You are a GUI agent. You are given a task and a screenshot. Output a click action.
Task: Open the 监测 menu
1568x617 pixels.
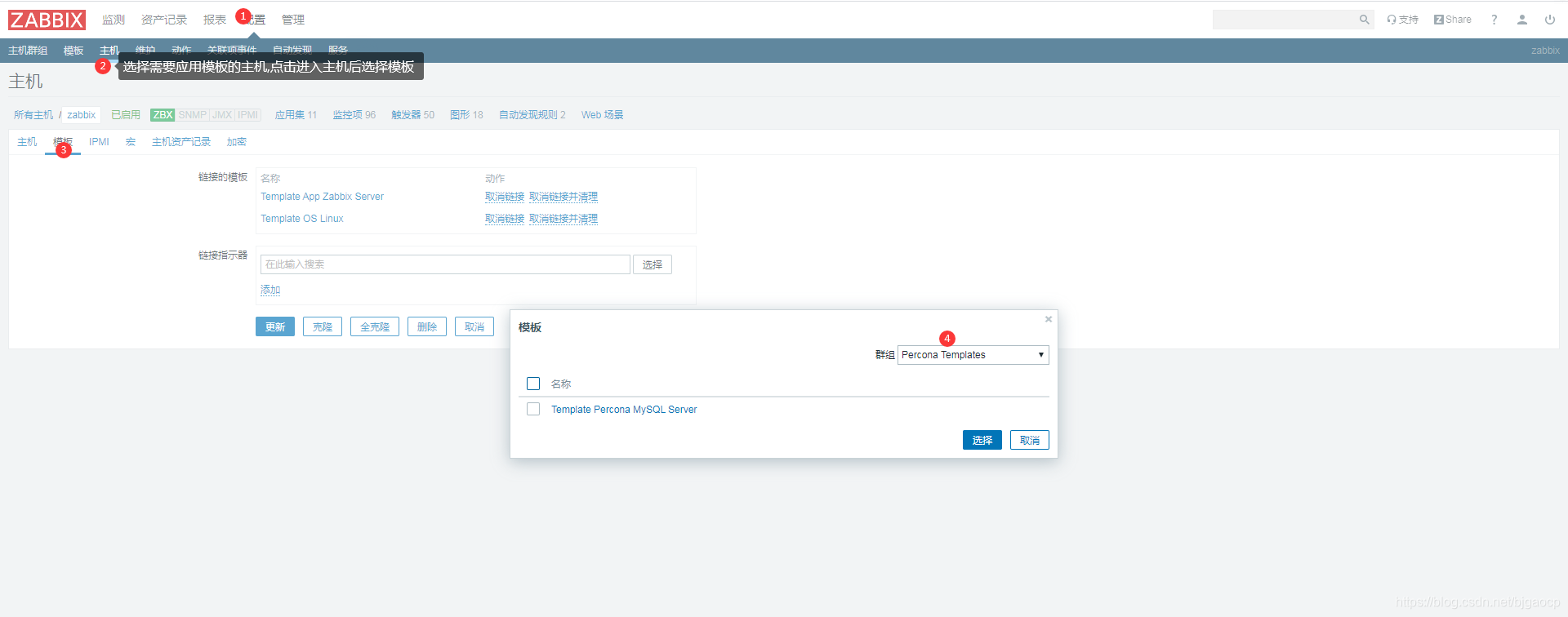point(114,20)
